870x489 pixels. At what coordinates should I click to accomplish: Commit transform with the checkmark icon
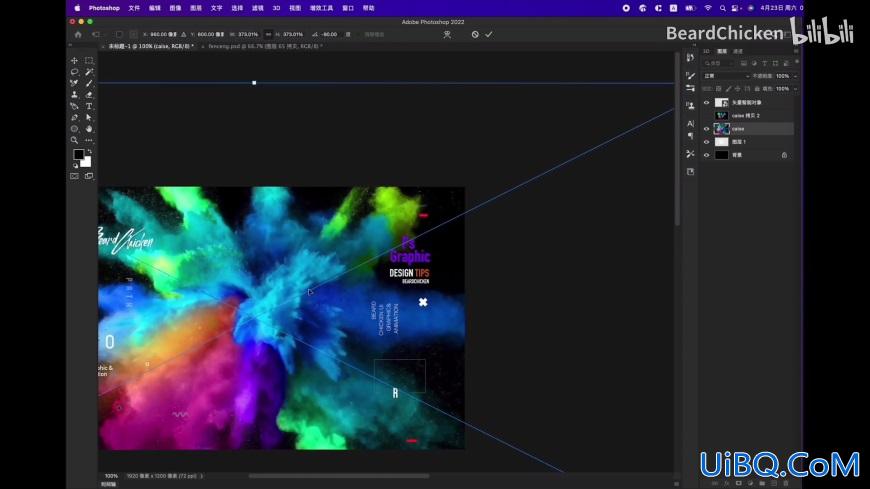coord(489,34)
